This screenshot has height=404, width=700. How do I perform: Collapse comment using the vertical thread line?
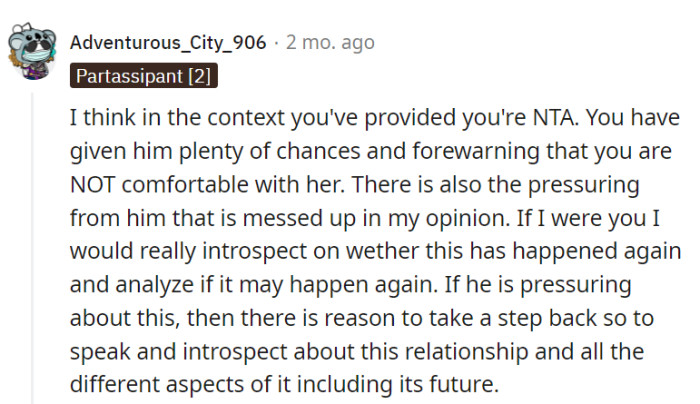click(x=31, y=250)
